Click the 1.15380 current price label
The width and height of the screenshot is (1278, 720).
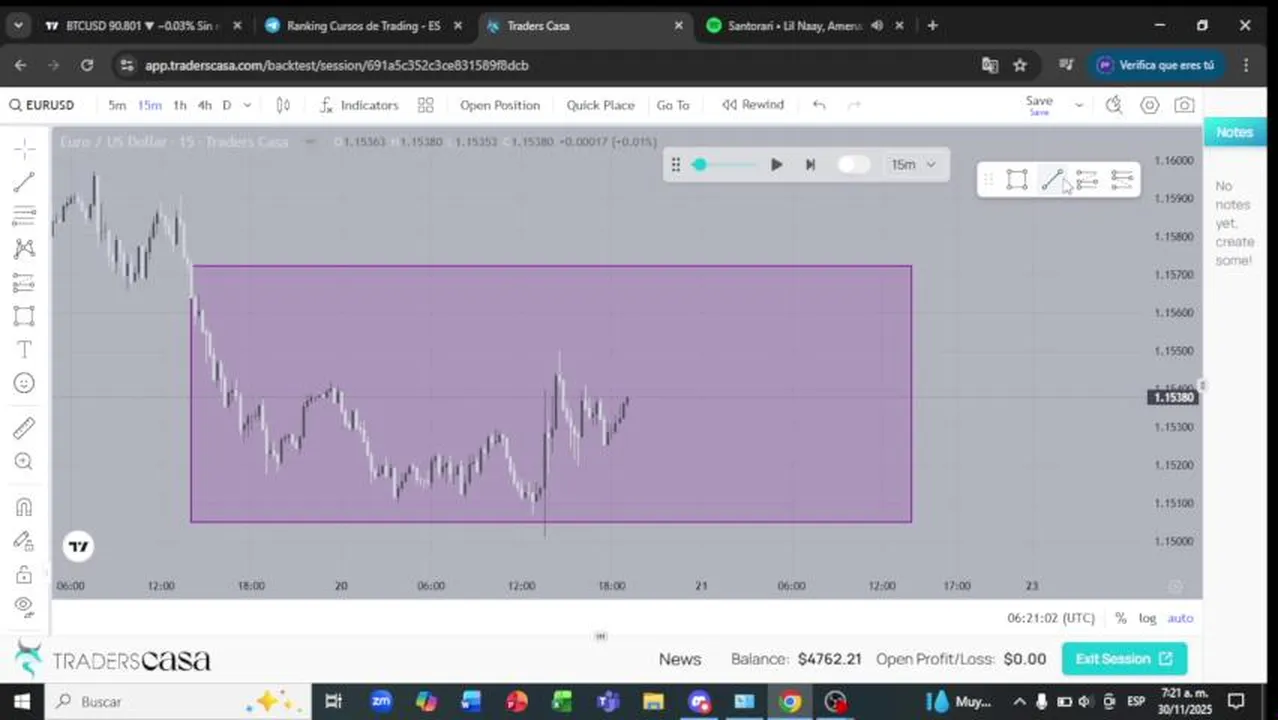tap(1173, 398)
